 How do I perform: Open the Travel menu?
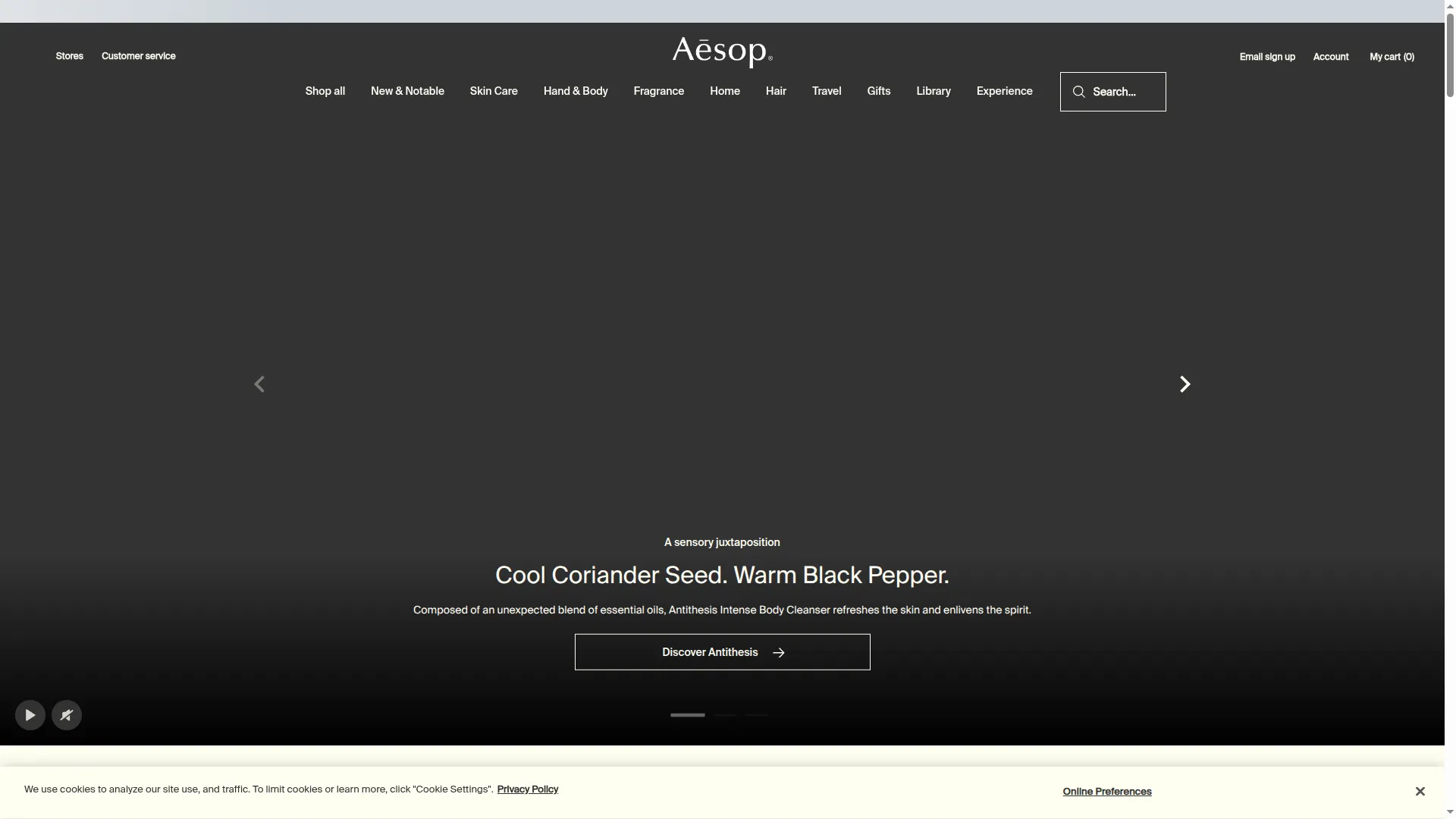[x=827, y=91]
